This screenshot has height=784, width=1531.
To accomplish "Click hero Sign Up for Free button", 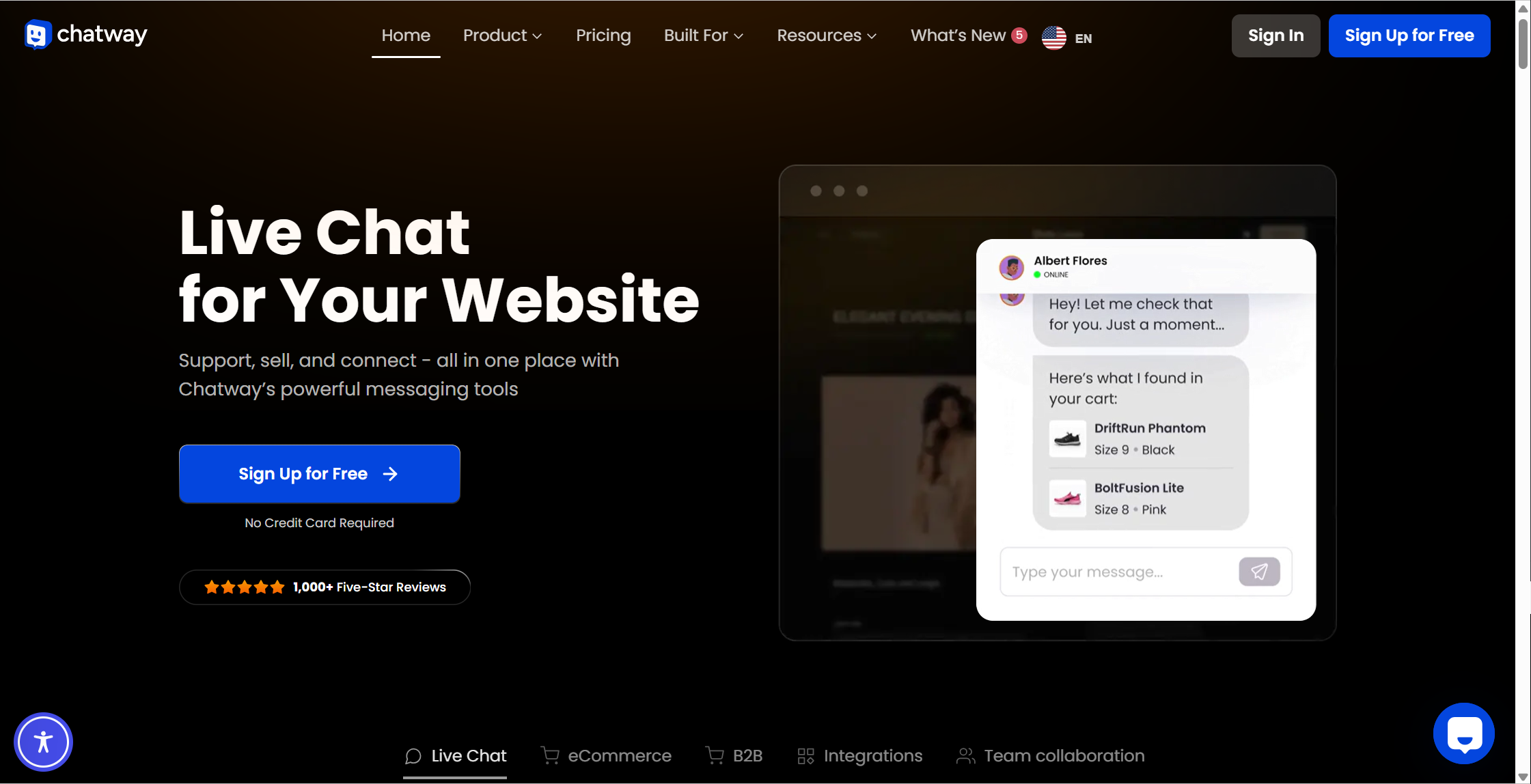I will pyautogui.click(x=319, y=474).
